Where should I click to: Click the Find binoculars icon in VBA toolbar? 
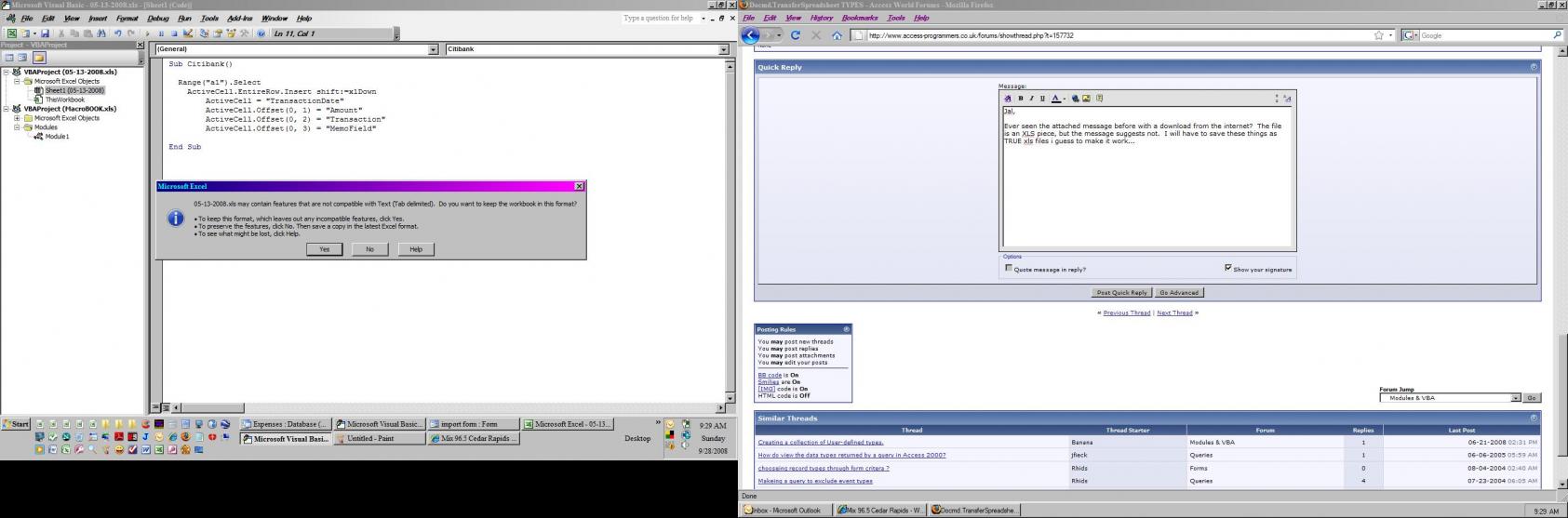click(x=101, y=33)
